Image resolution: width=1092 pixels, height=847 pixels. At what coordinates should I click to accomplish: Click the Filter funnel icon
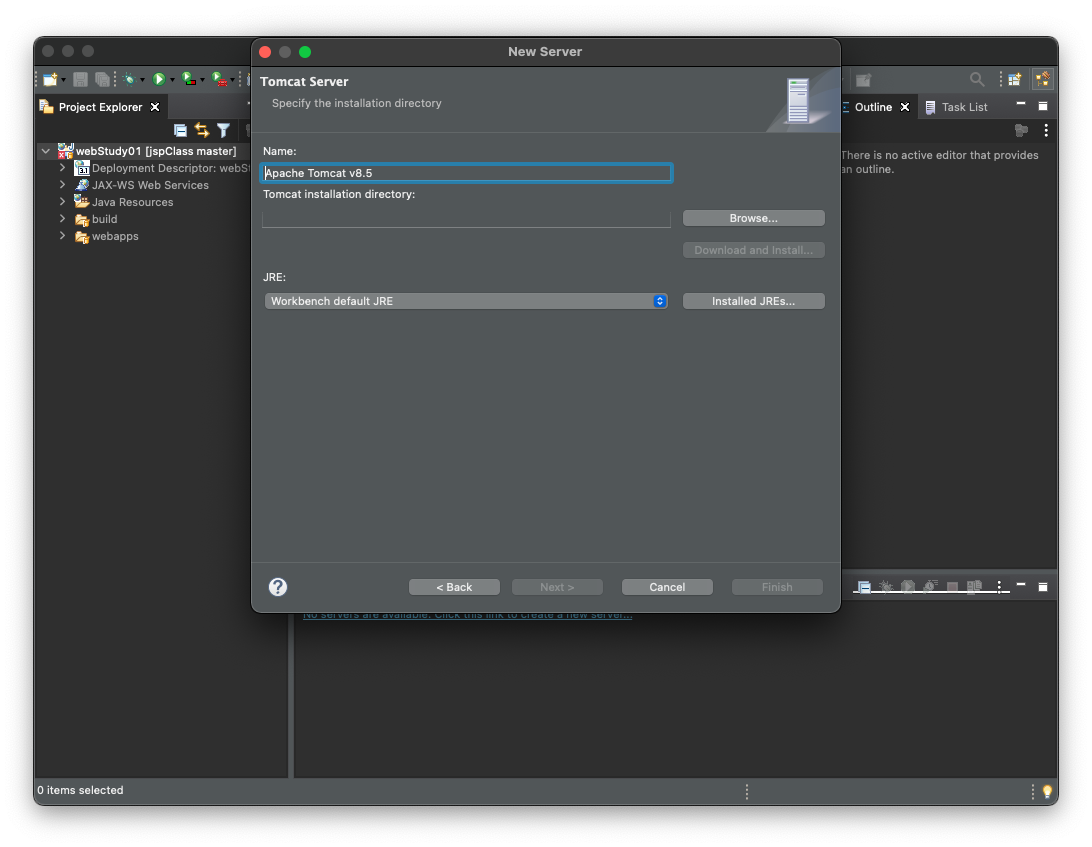[x=224, y=130]
